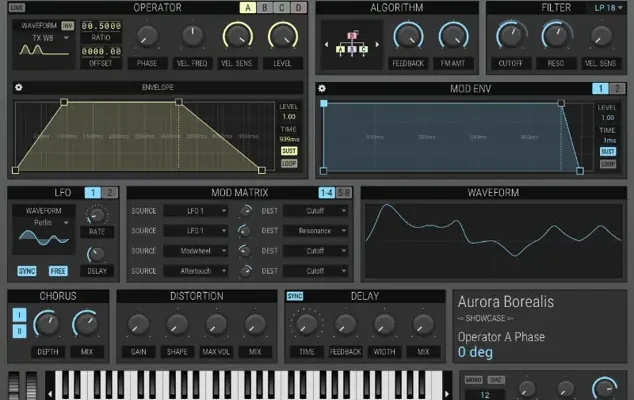
Task: Open the LP 18 filter type dropdown
Action: click(x=606, y=8)
